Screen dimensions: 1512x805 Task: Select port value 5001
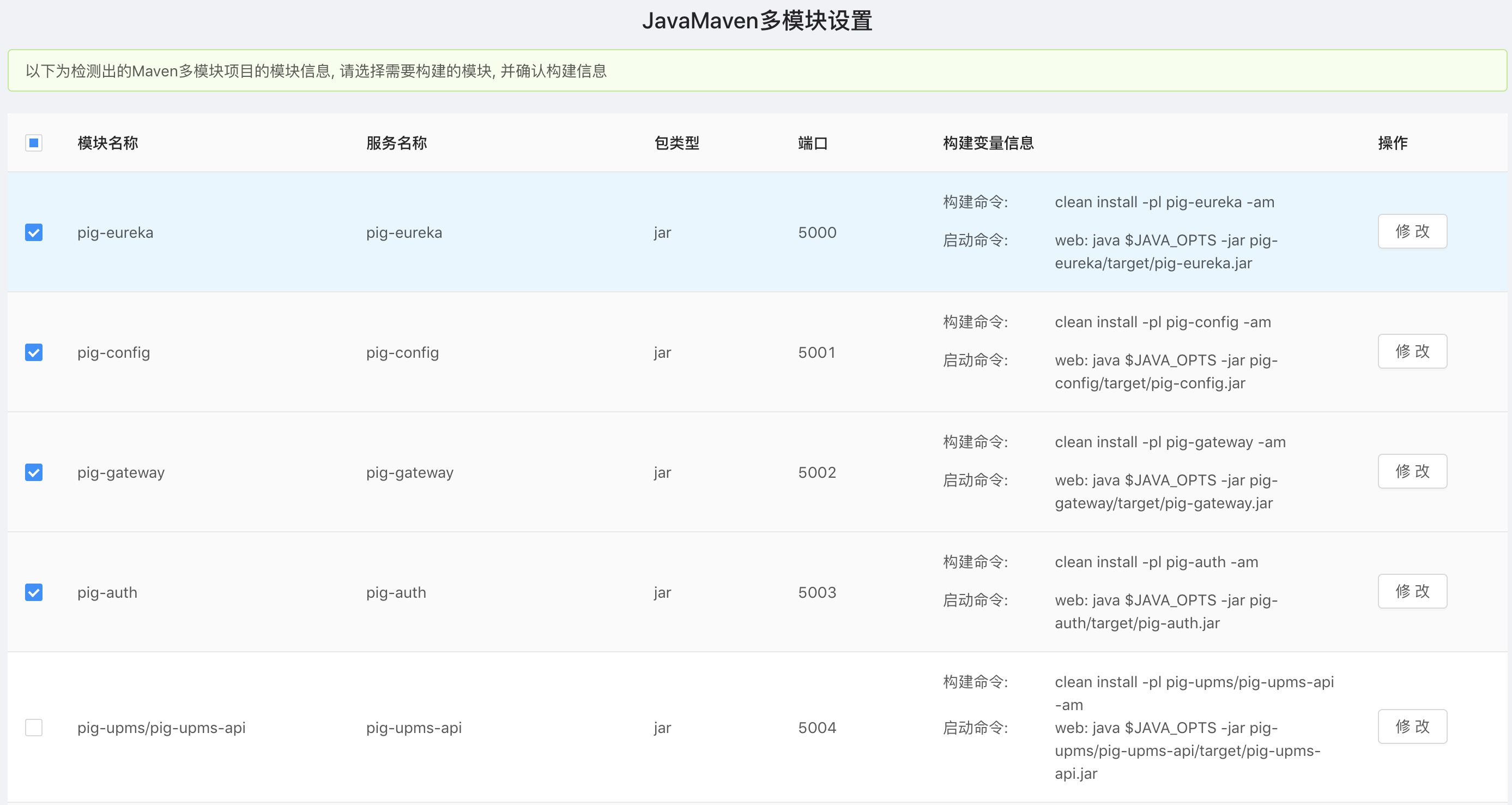(817, 352)
